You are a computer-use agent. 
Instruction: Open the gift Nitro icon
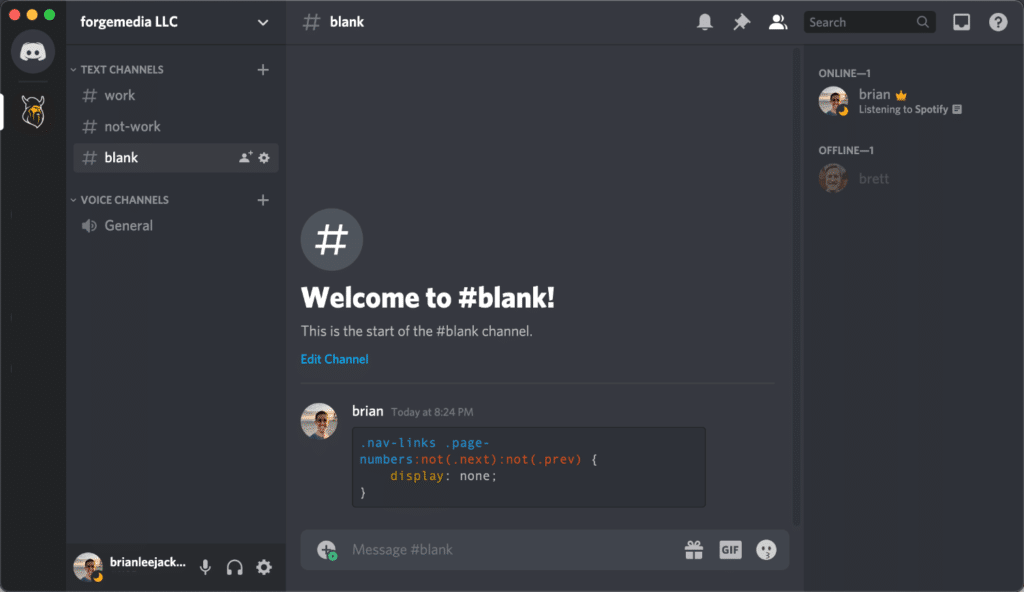693,549
